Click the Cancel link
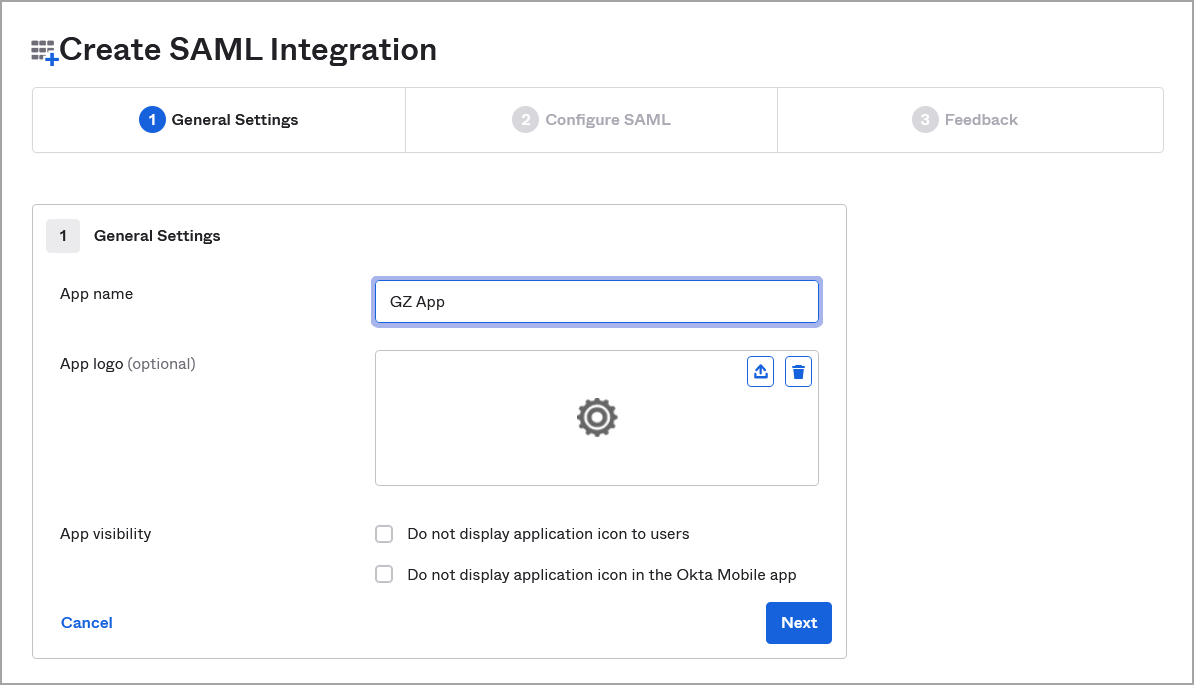This screenshot has height=685, width=1194. click(x=86, y=622)
